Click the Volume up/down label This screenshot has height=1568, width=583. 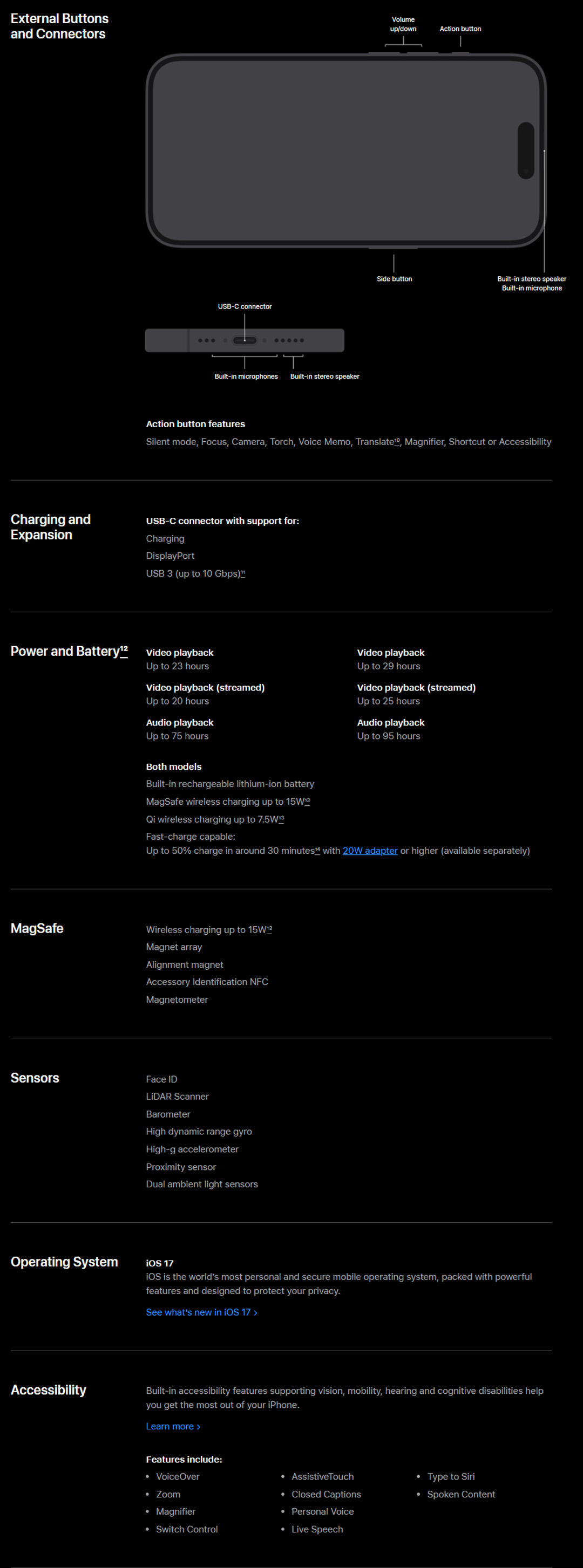(403, 24)
